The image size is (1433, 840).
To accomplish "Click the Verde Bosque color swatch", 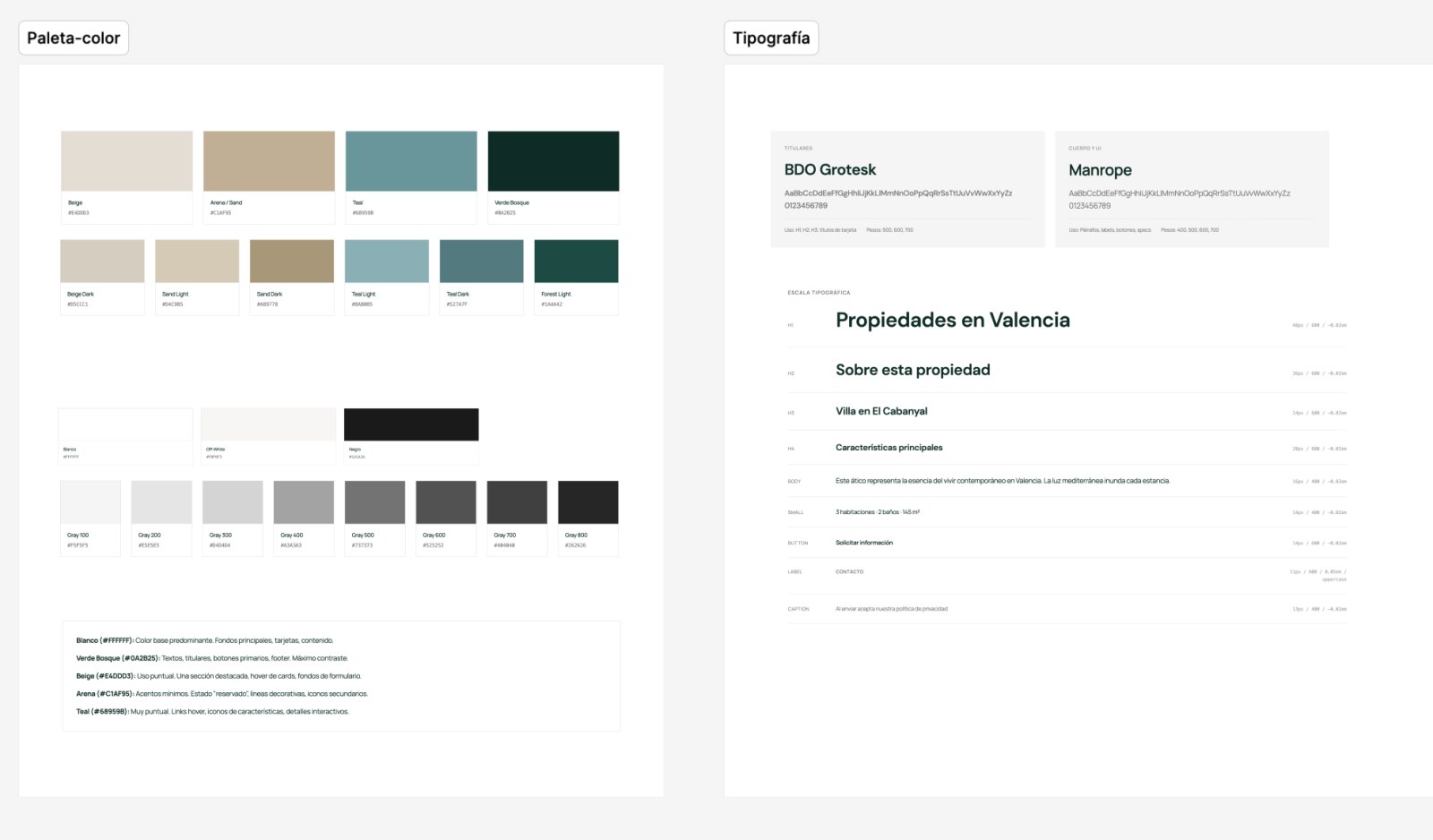I will (x=553, y=161).
